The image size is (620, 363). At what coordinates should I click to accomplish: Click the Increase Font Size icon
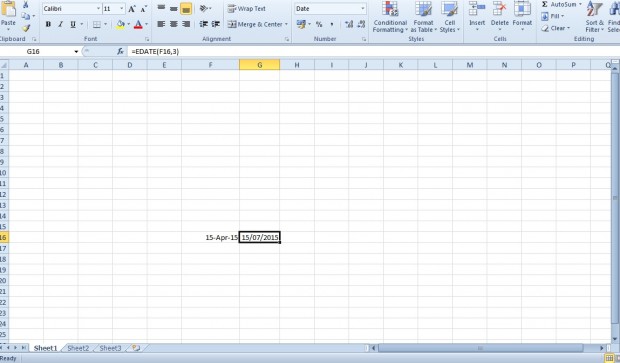pyautogui.click(x=132, y=9)
